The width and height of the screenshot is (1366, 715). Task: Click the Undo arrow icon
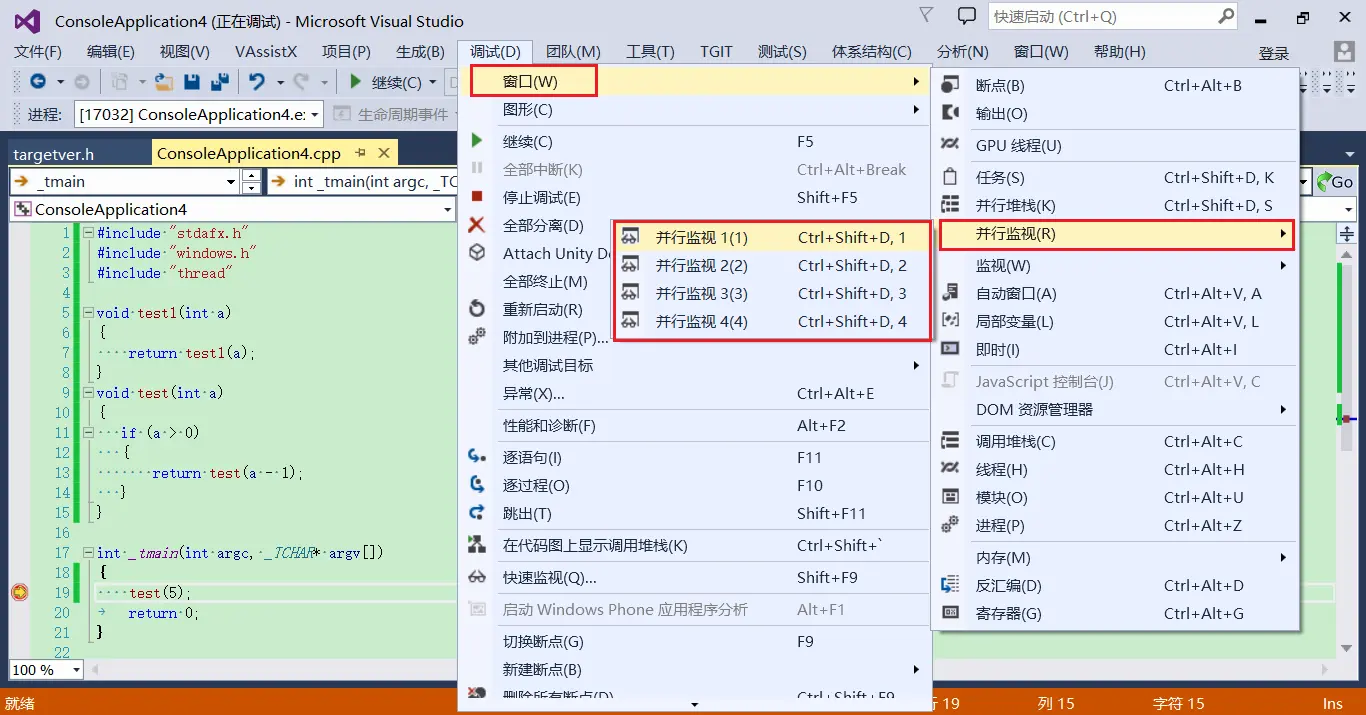click(x=257, y=82)
